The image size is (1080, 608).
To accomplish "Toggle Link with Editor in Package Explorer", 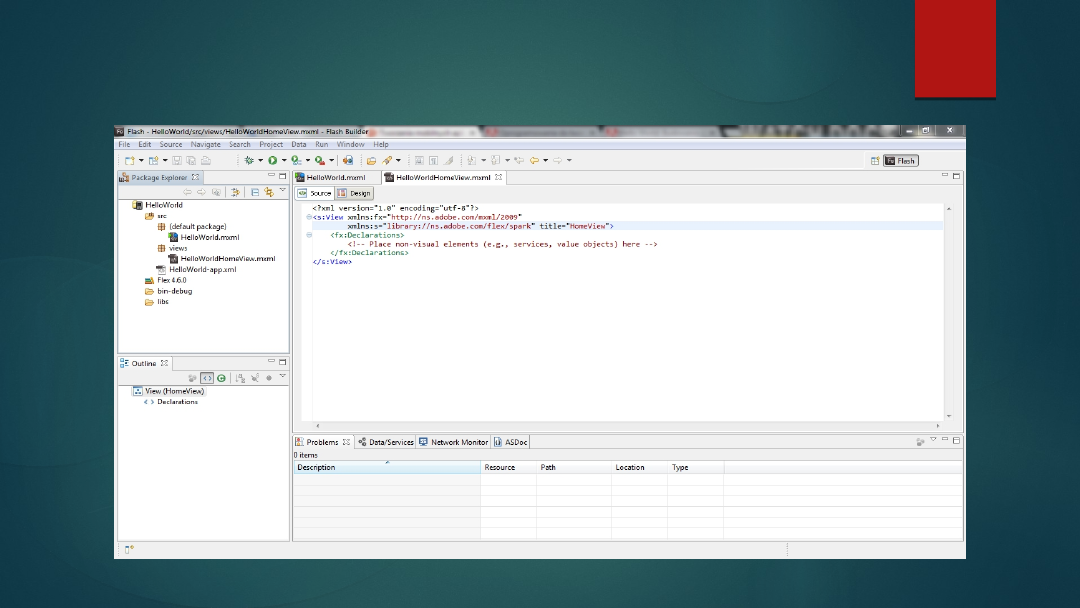I will click(268, 192).
